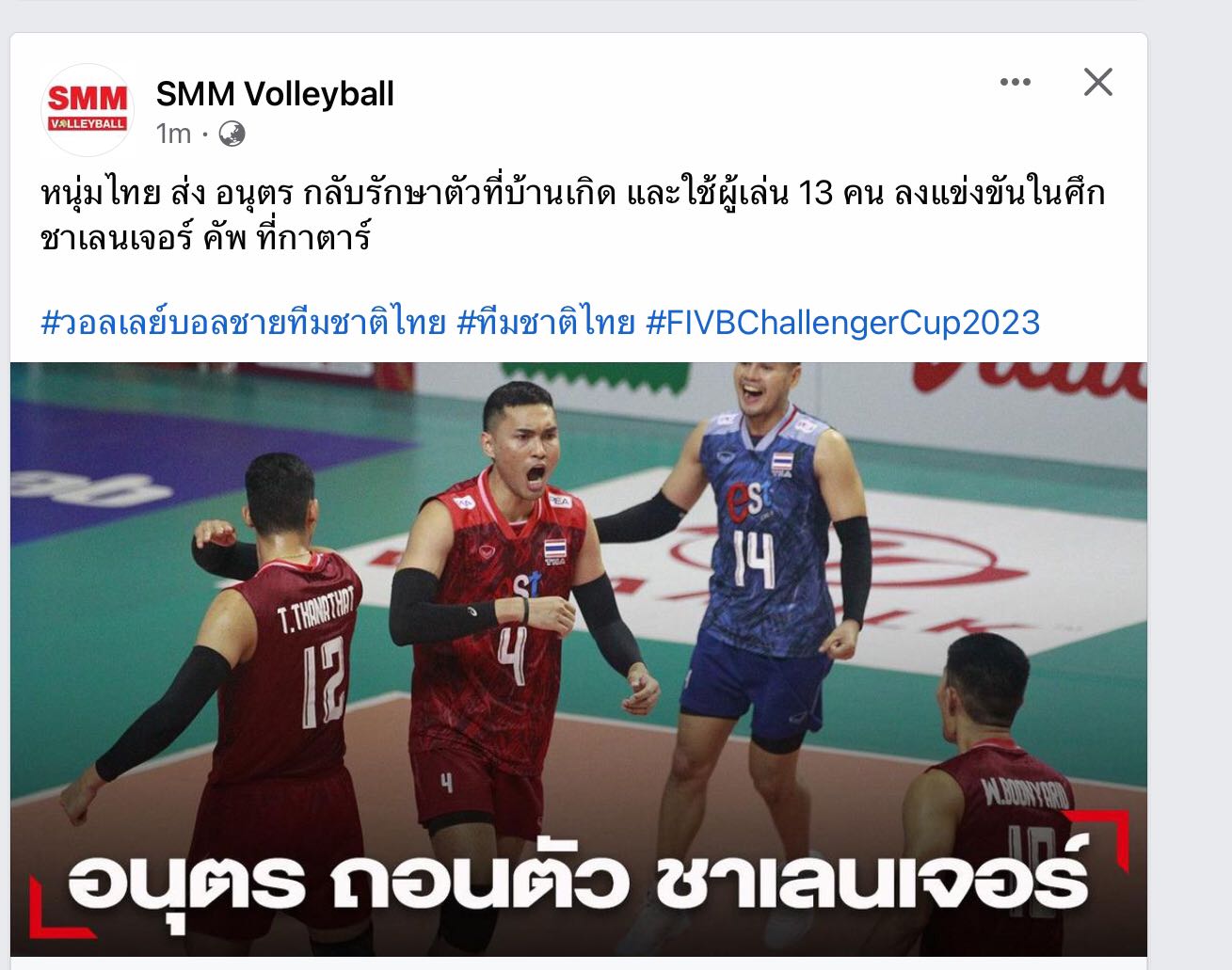The height and width of the screenshot is (970, 1232).
Task: Open the three-dots post options menu
Action: [1015, 83]
